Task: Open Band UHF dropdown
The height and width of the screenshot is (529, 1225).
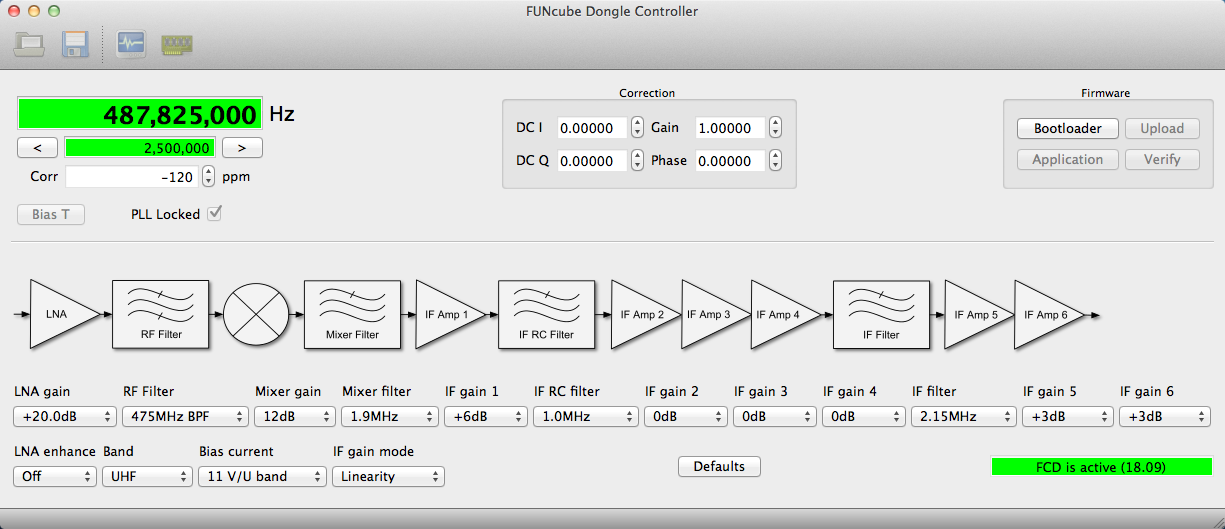Action: point(147,477)
